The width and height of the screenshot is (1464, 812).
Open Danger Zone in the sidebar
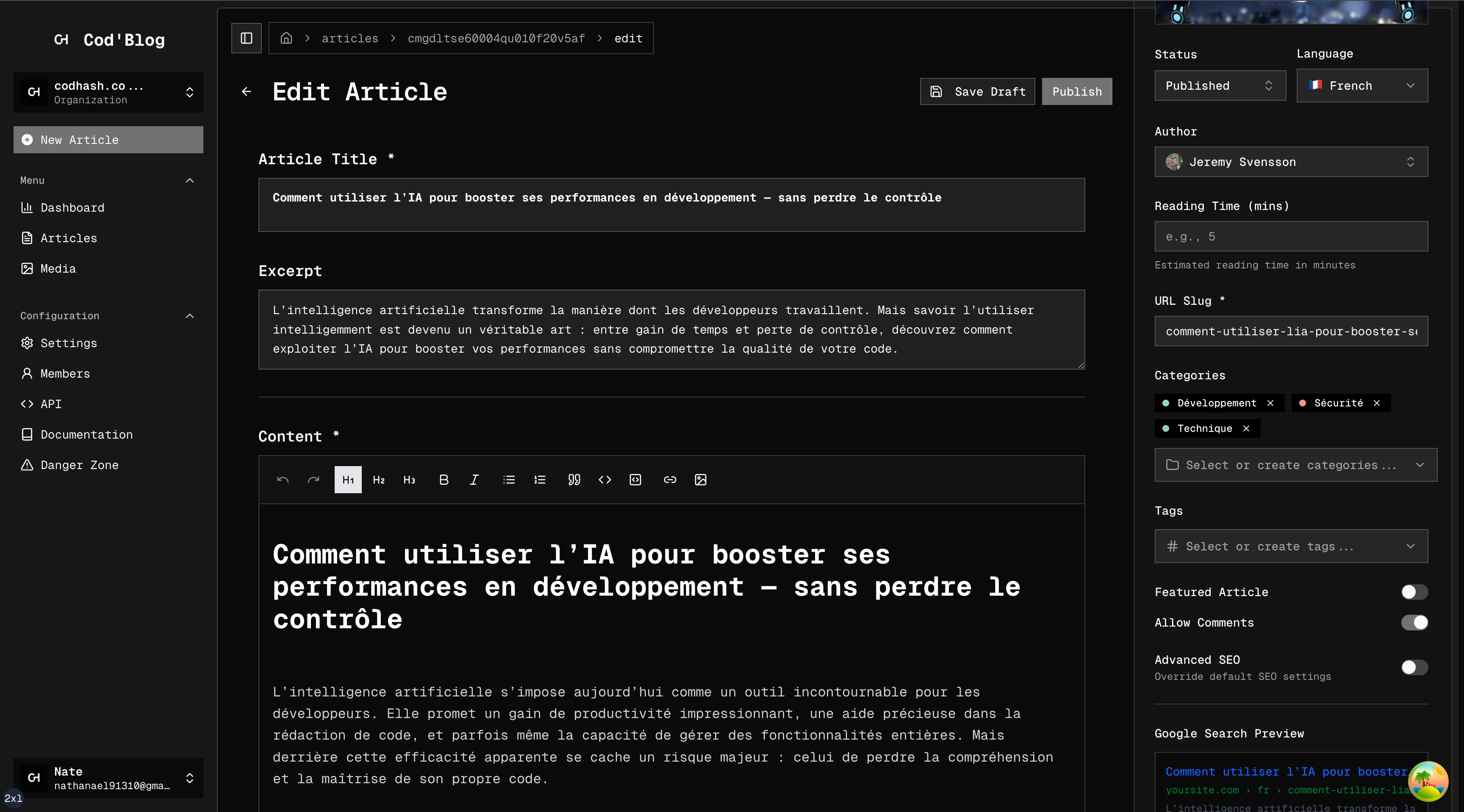point(79,465)
